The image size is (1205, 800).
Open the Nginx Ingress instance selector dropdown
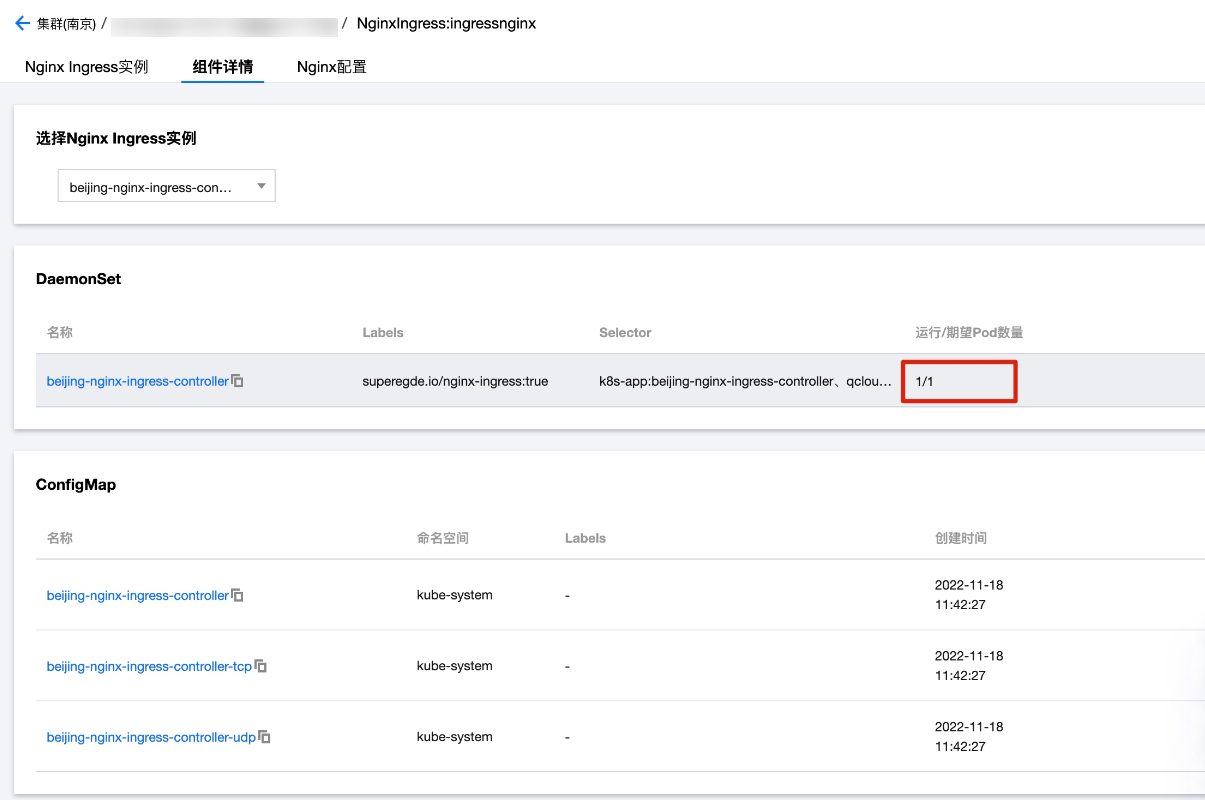pos(166,186)
